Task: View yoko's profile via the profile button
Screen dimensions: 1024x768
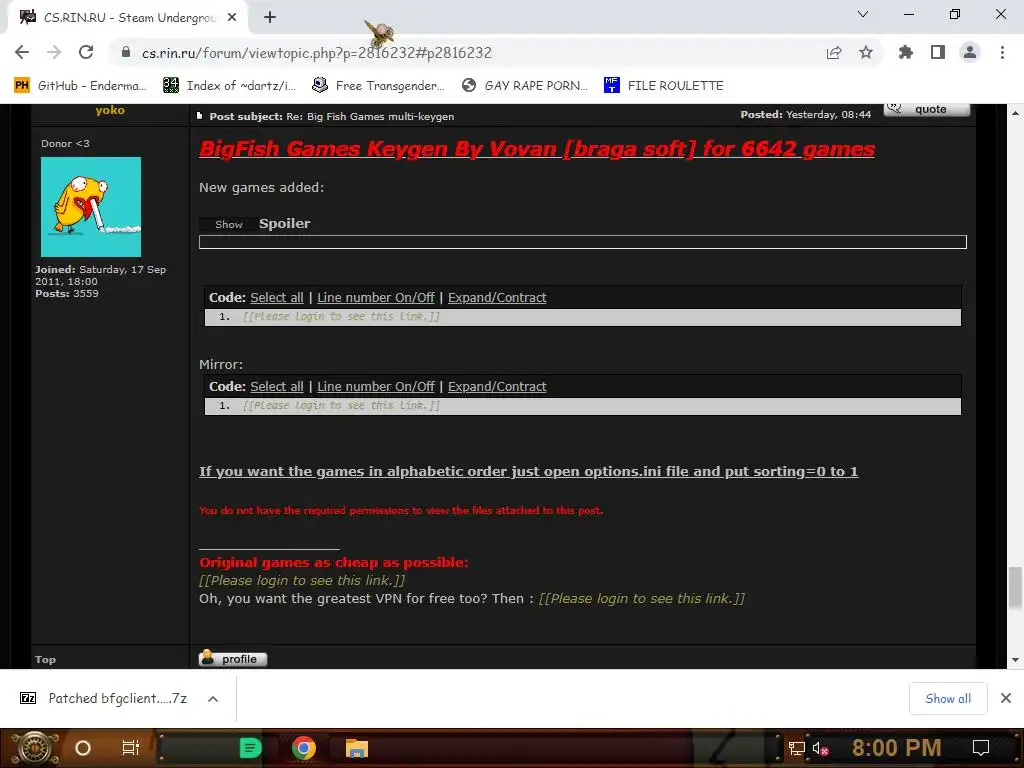Action: [232, 658]
